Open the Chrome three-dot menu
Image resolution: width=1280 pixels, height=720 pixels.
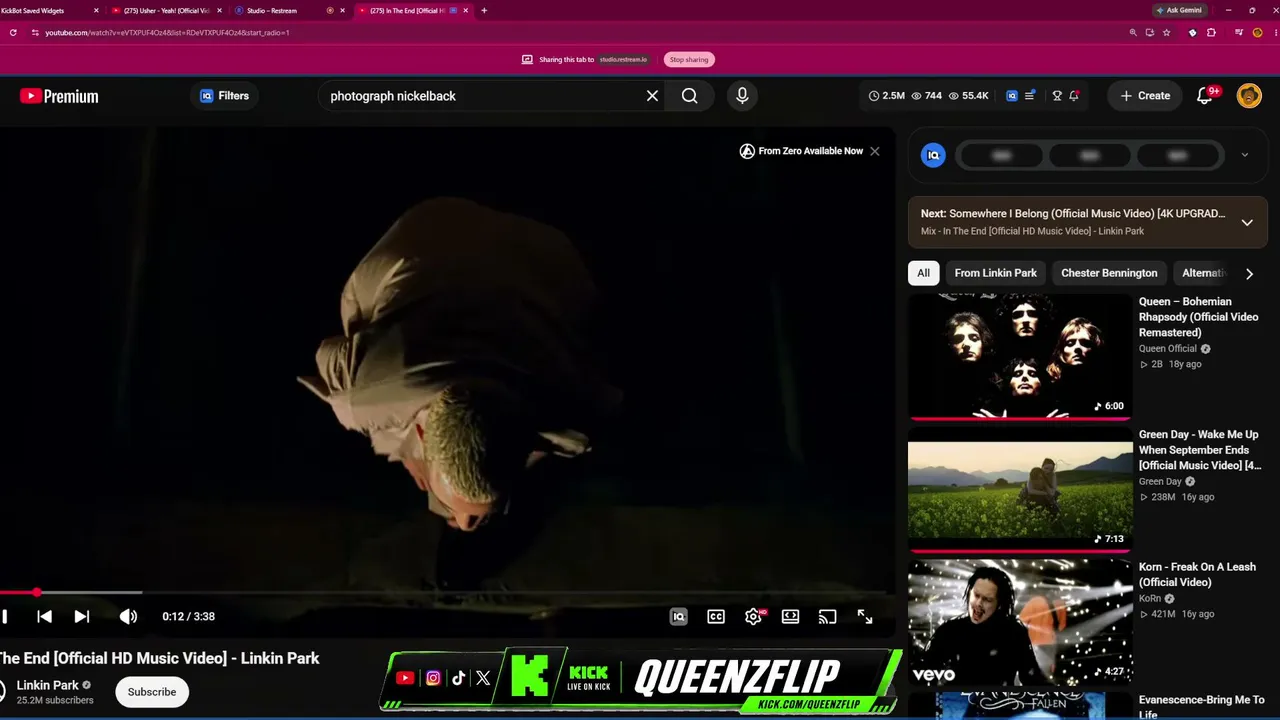coord(1274,33)
